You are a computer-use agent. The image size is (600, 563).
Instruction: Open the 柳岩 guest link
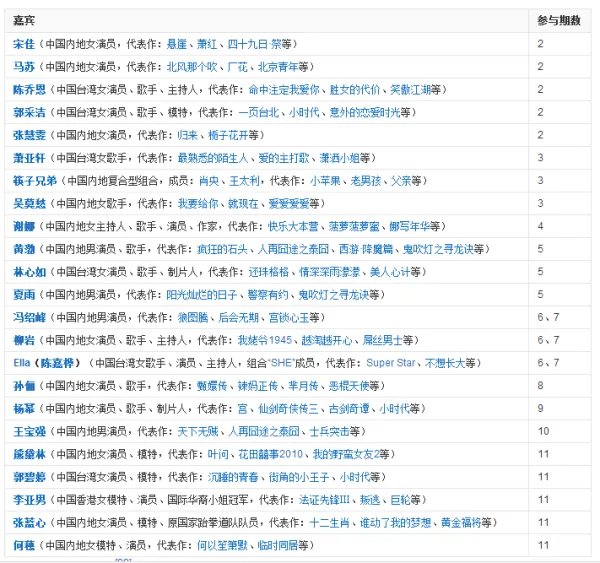(24, 340)
